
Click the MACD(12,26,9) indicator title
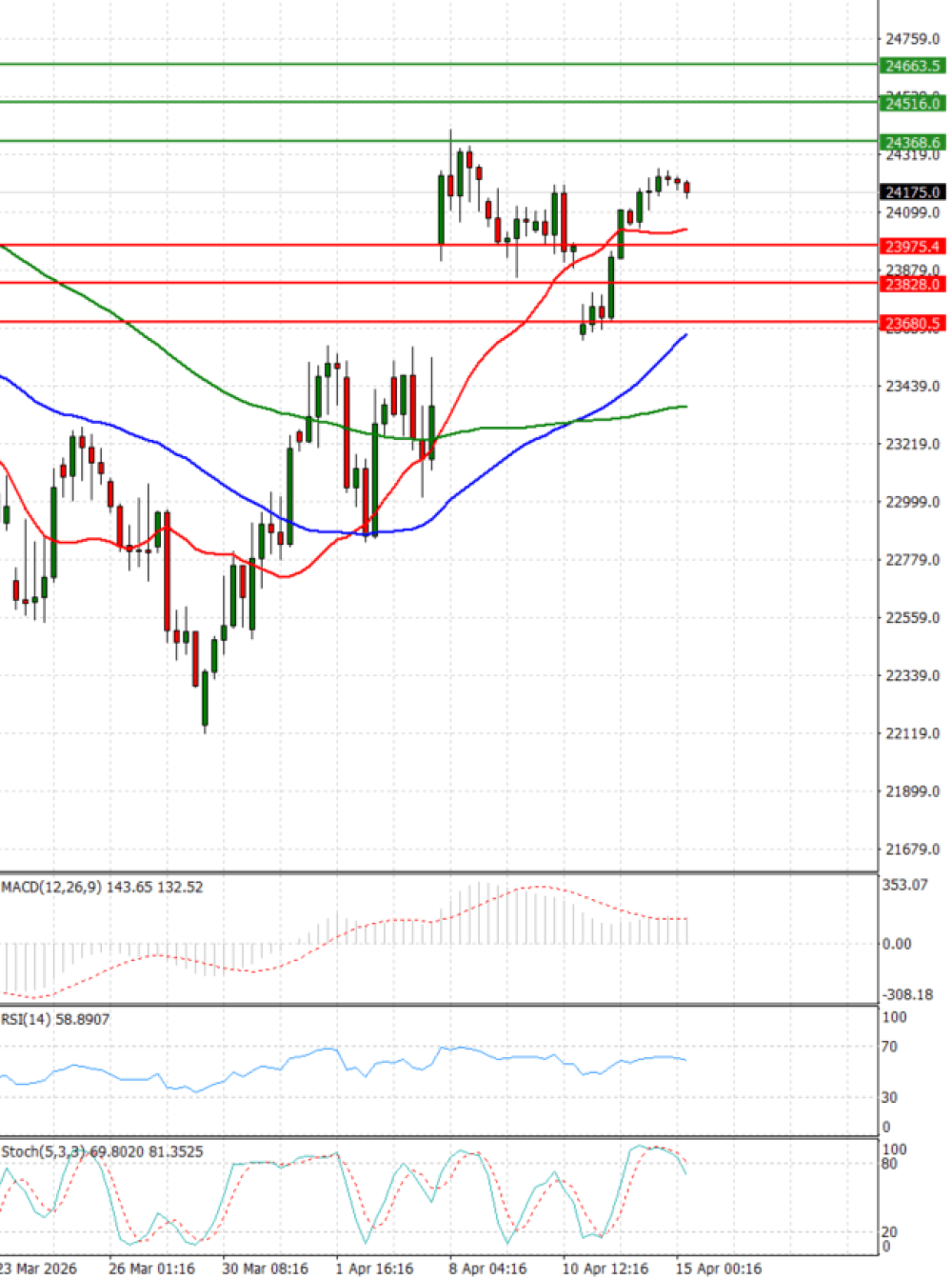click(x=102, y=887)
